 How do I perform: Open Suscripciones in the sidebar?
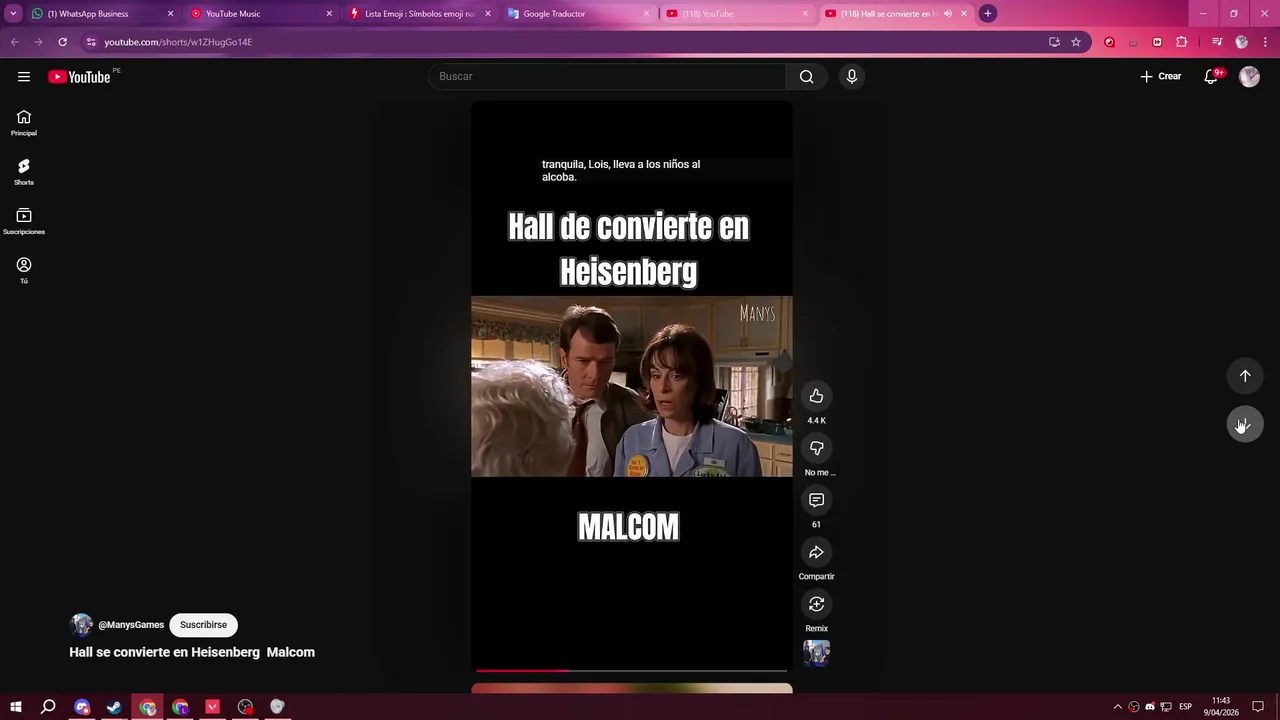24,221
